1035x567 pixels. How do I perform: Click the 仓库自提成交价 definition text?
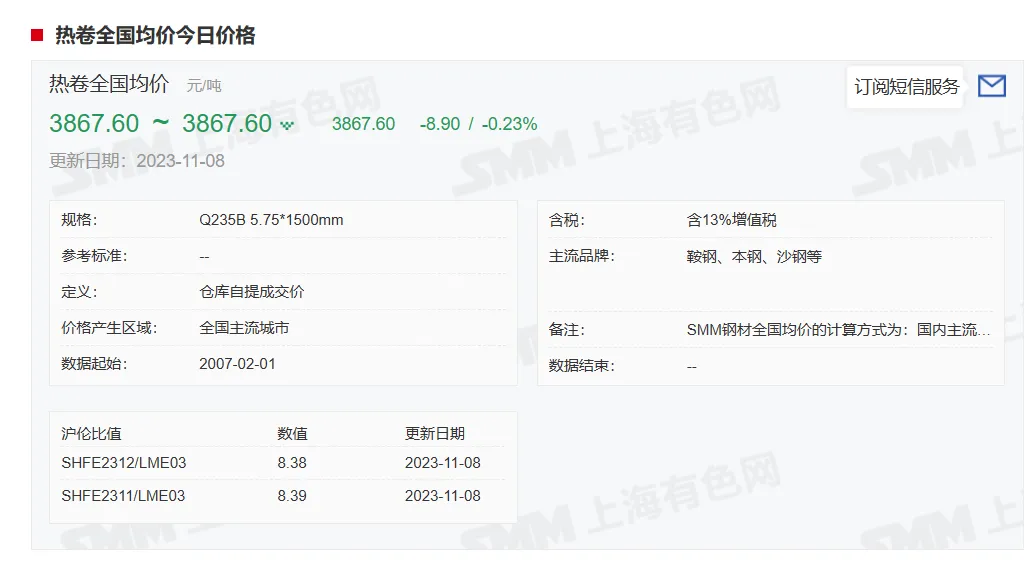[x=252, y=292]
